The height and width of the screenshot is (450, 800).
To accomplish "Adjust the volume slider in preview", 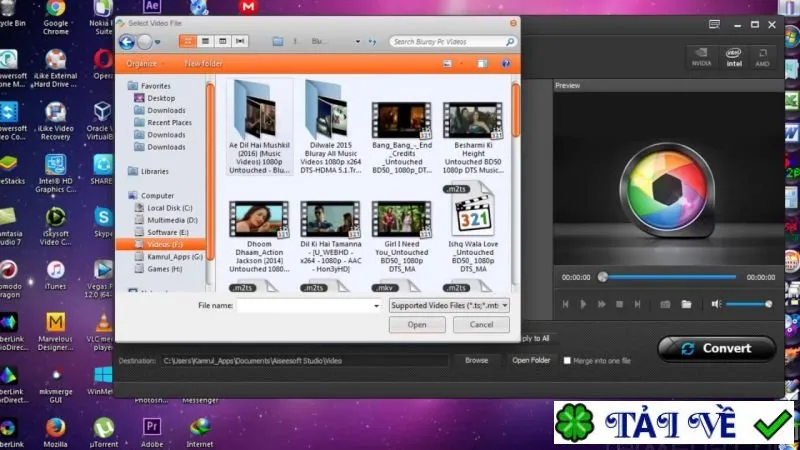I will tap(747, 304).
